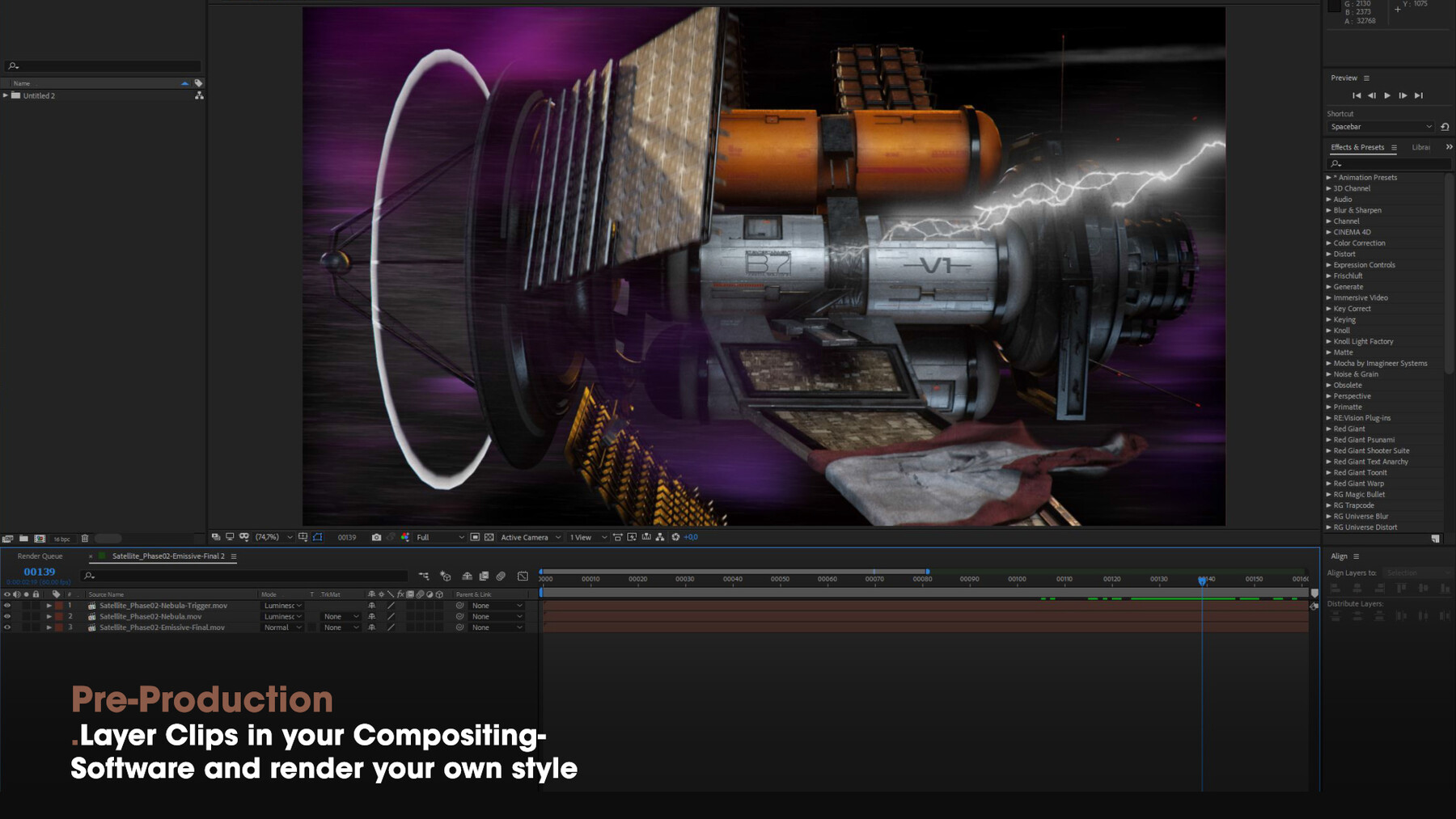The width and height of the screenshot is (1456, 819).
Task: Open the Show Channel color icon
Action: point(405,537)
